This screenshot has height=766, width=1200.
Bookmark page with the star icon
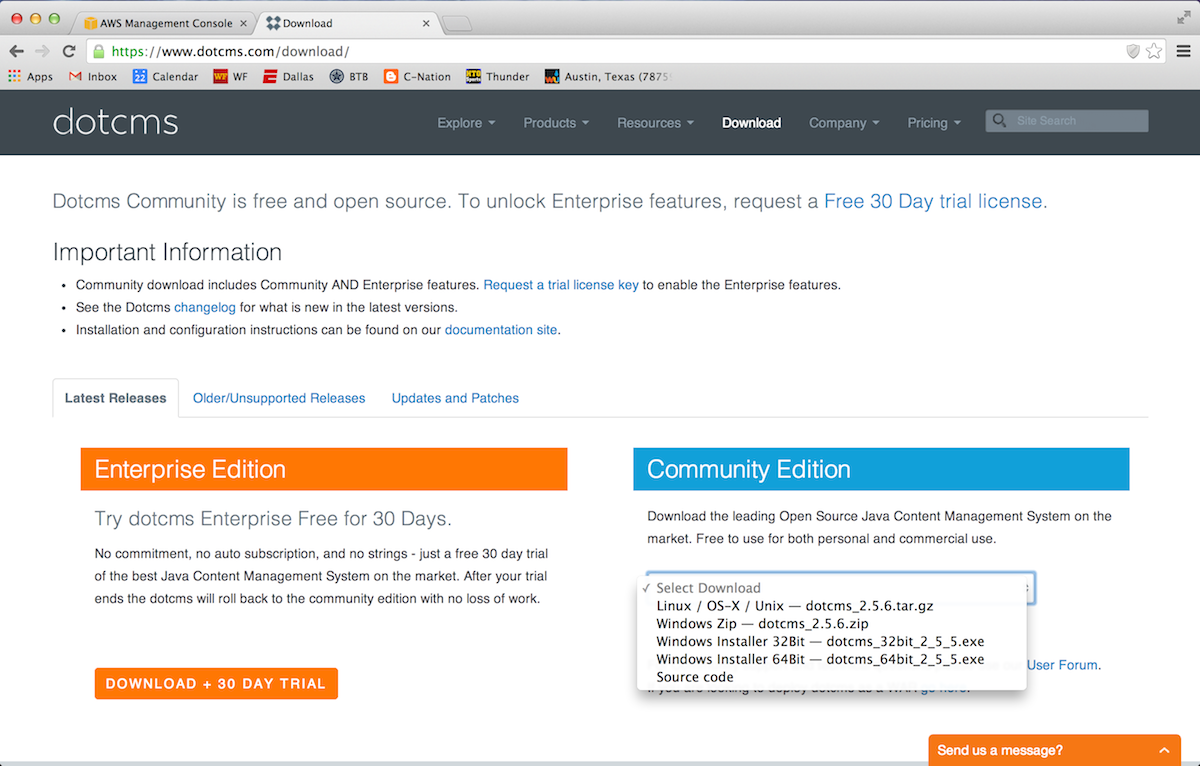pos(1154,51)
